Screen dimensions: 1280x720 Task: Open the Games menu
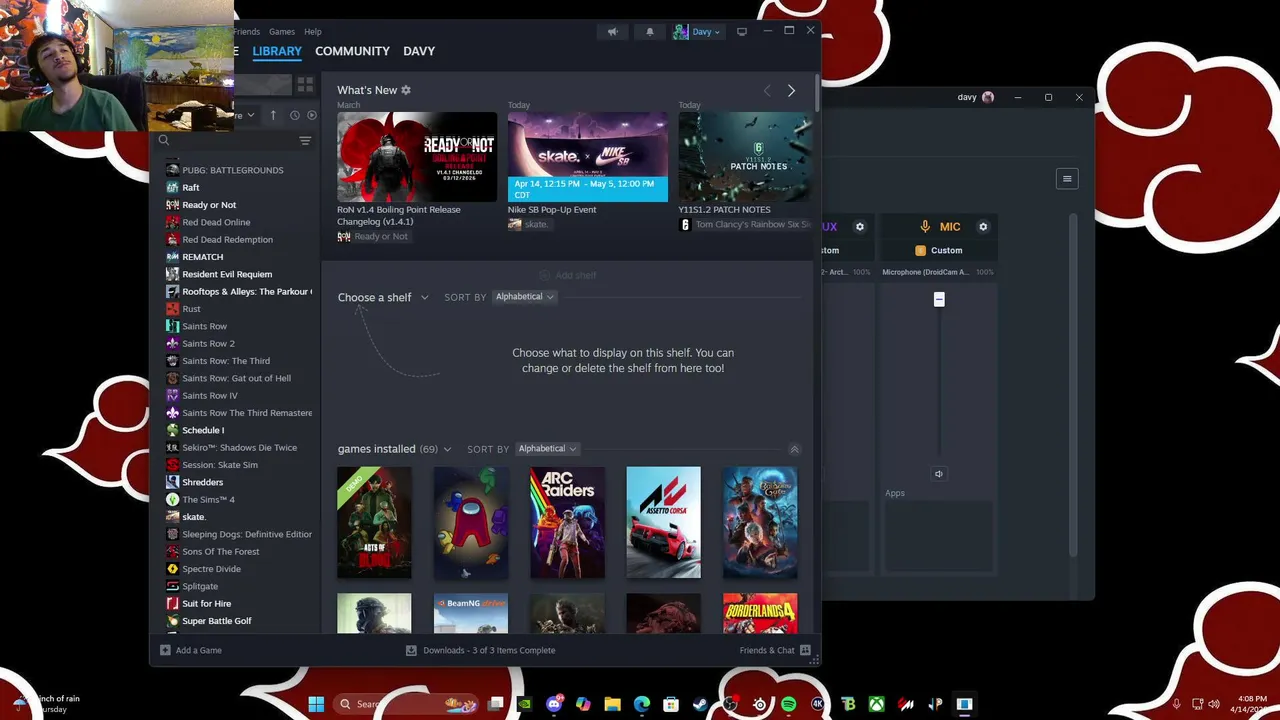[282, 32]
